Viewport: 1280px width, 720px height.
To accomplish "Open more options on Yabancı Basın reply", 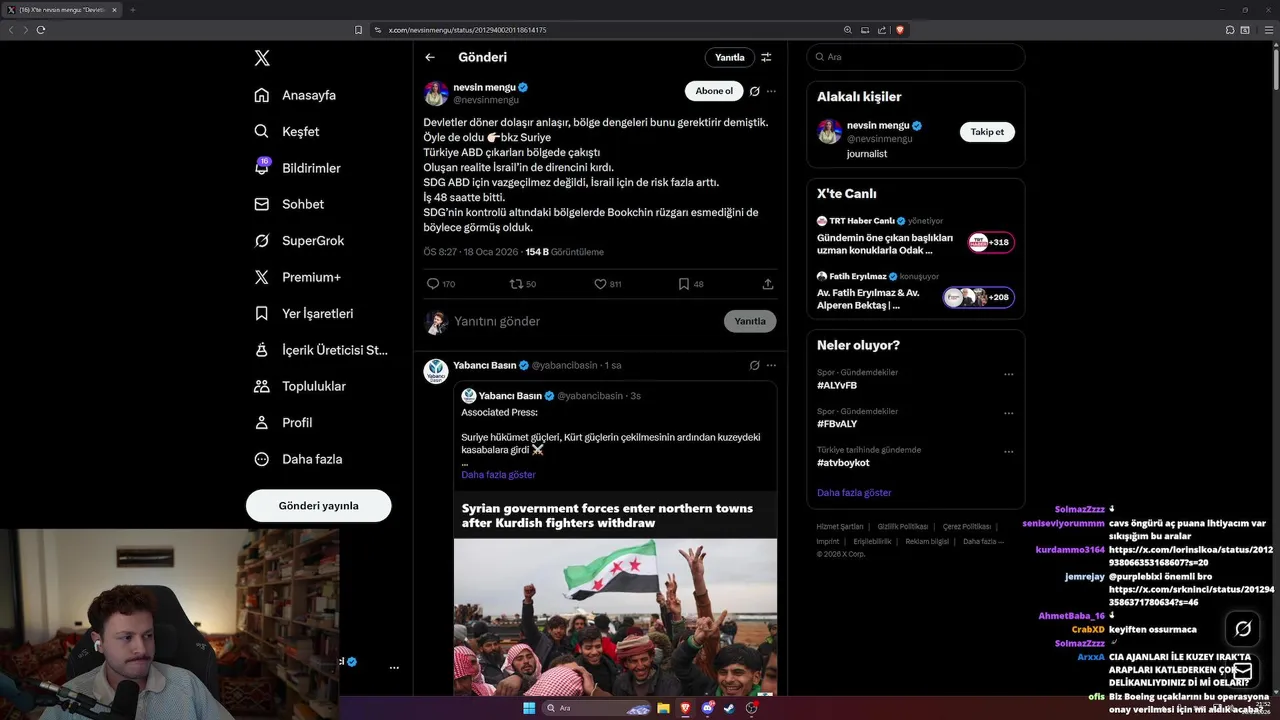I will [x=771, y=365].
